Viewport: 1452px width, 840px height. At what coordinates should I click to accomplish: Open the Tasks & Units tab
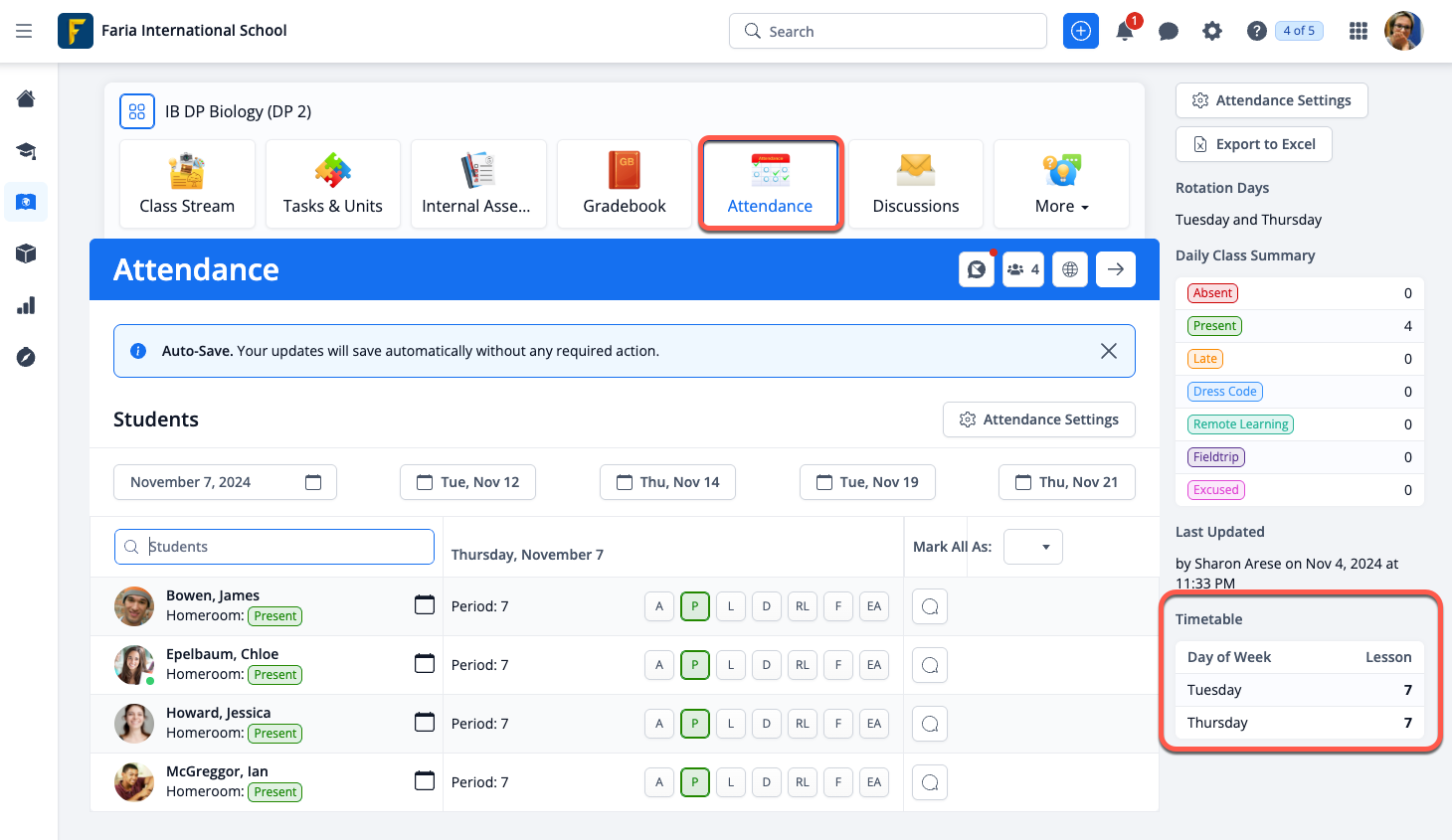point(333,185)
